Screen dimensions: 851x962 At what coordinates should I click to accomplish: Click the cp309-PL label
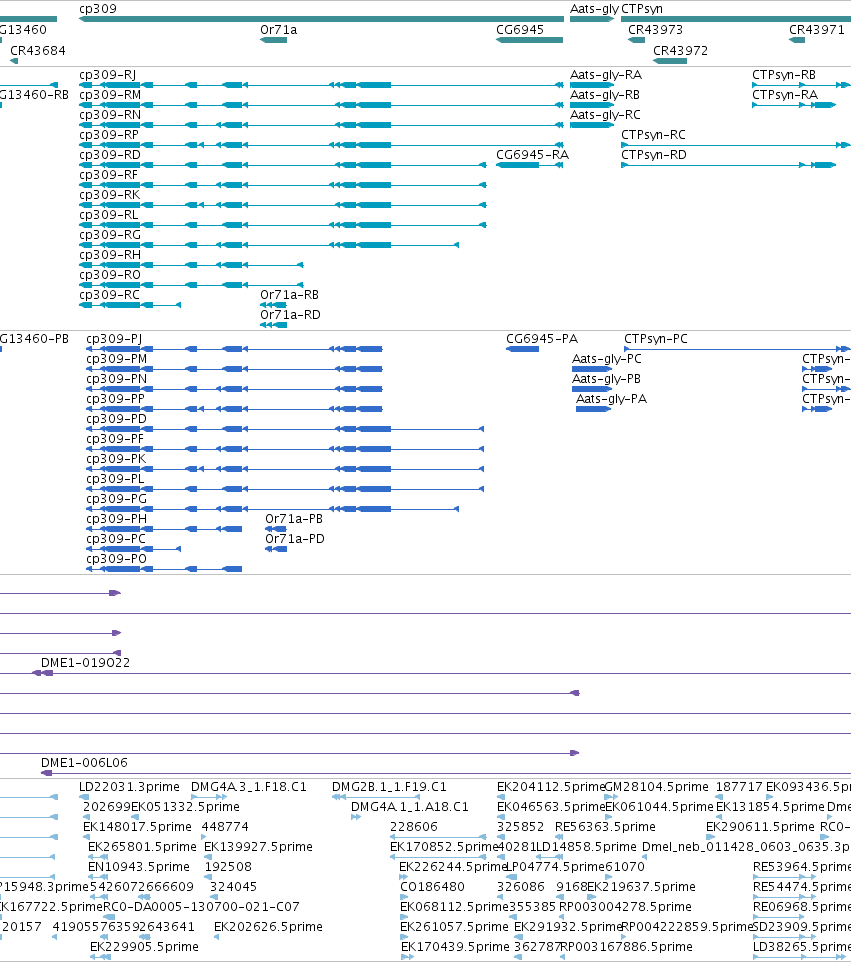[115, 479]
